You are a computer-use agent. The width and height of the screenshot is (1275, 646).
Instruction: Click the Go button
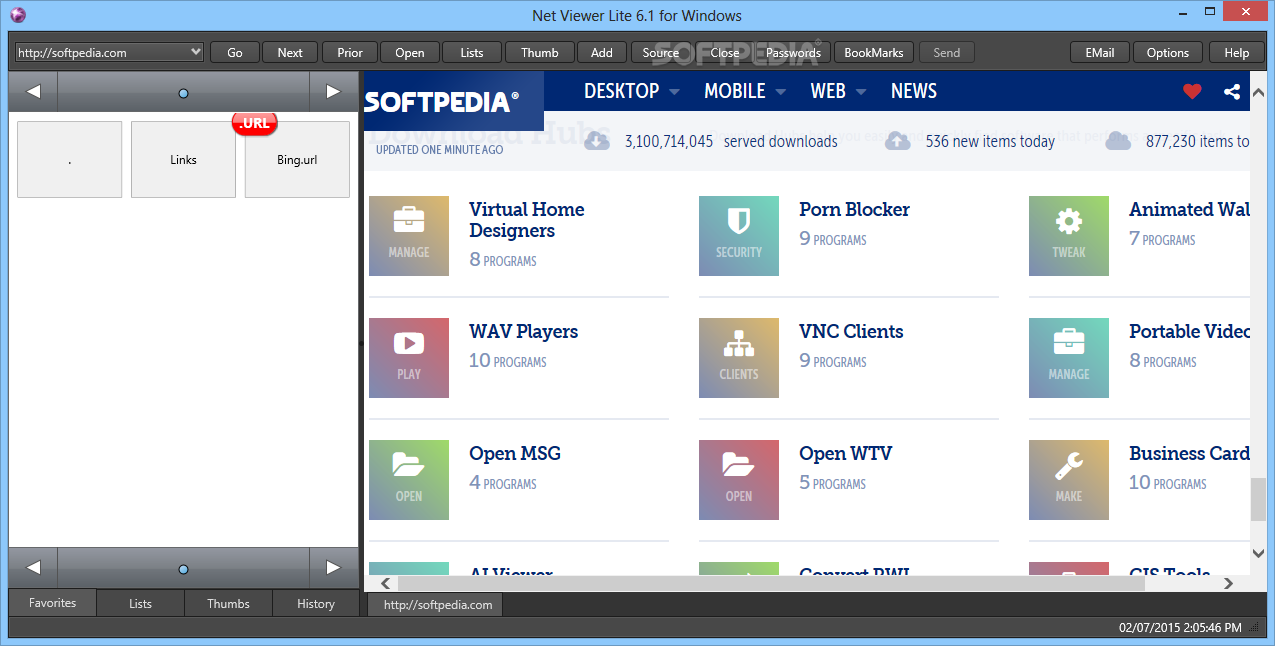(x=235, y=52)
